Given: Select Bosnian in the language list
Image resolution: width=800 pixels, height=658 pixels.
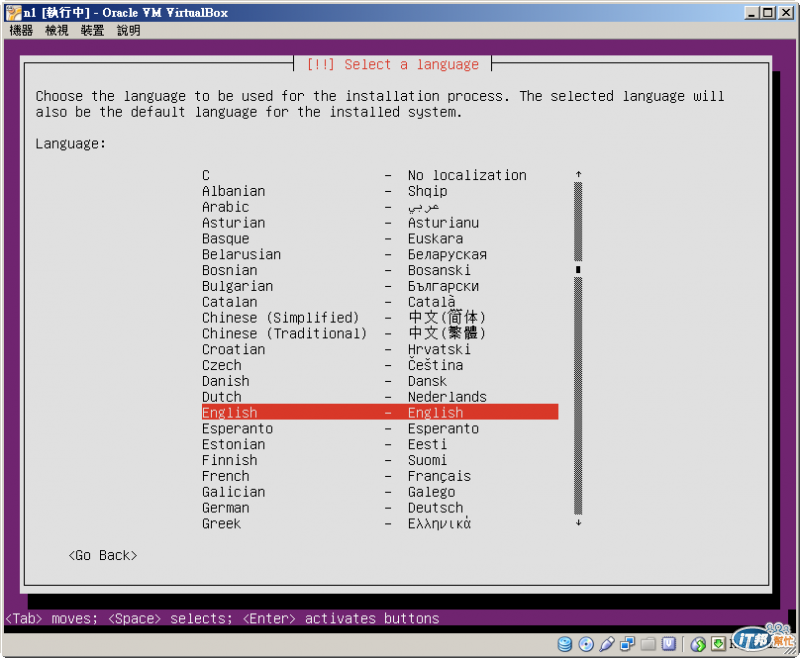Looking at the screenshot, I should (x=380, y=270).
